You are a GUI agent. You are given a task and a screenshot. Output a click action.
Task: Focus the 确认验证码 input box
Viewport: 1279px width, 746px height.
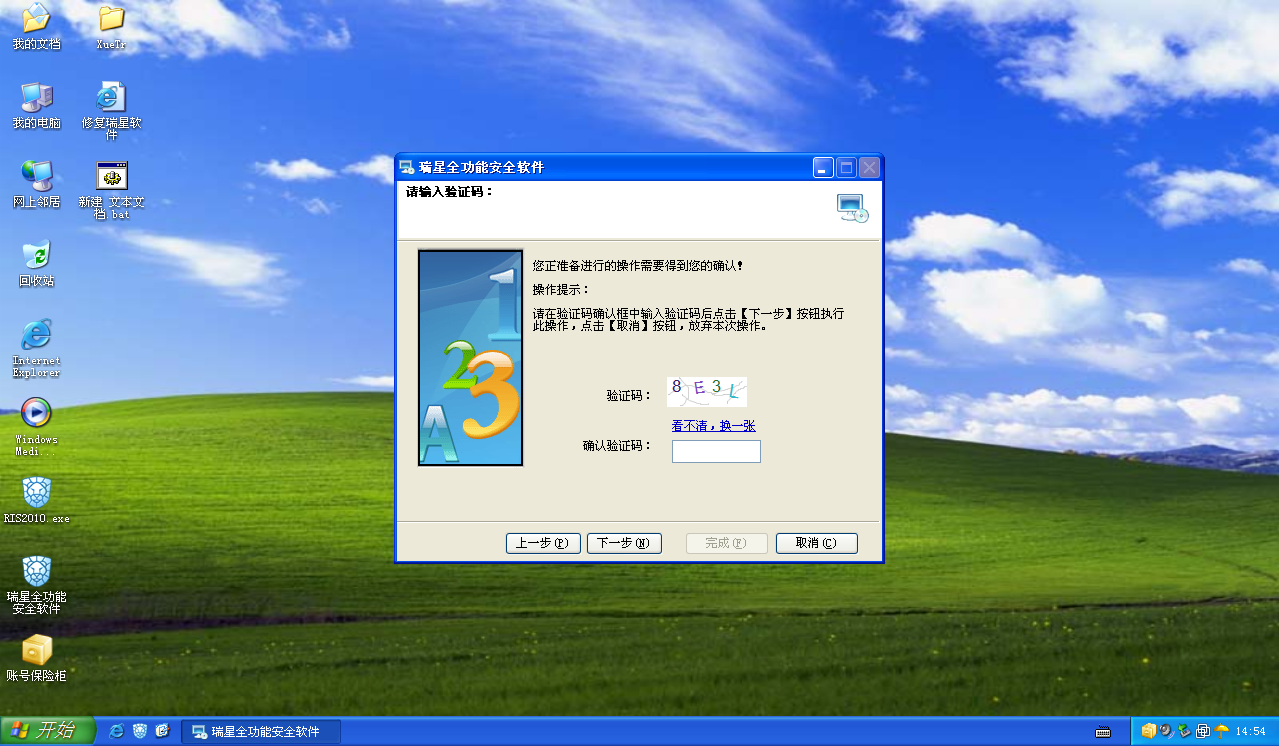[716, 452]
